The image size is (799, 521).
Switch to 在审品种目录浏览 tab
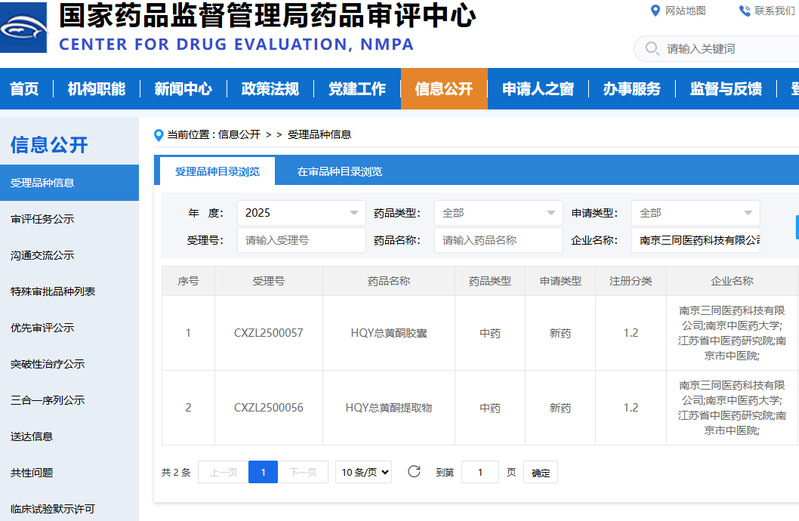339,172
